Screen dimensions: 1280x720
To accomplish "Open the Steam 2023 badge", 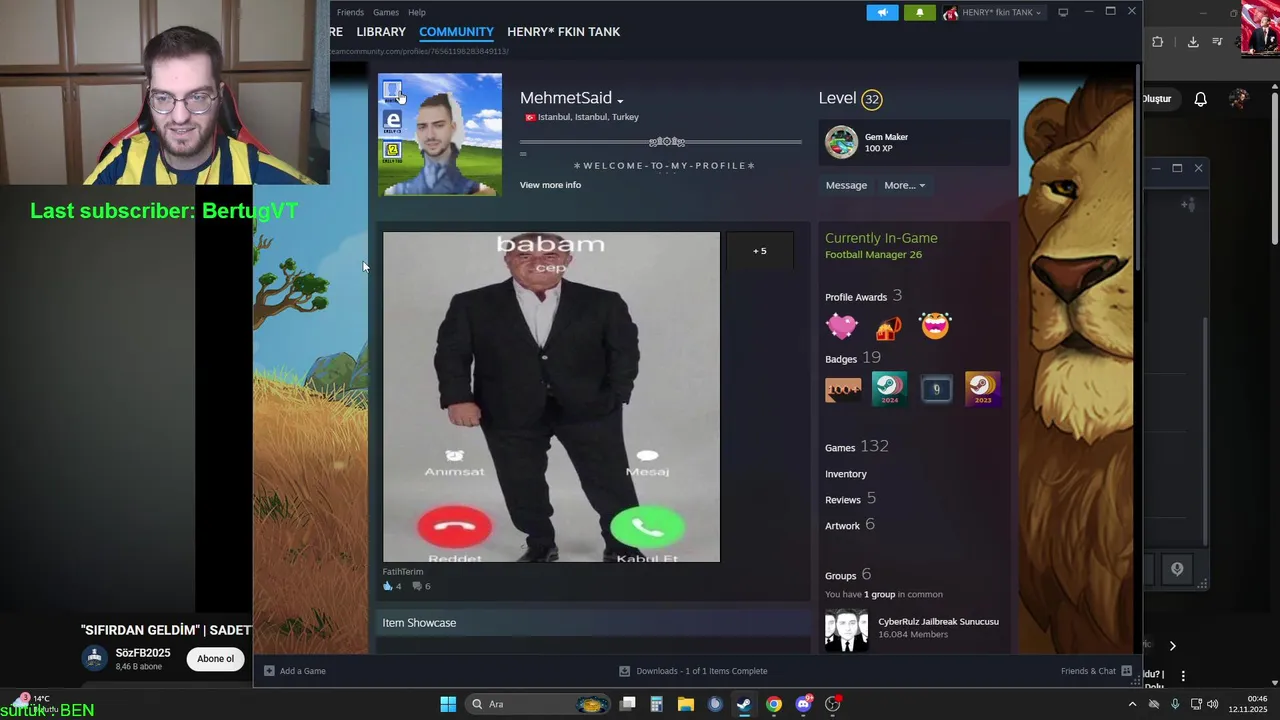I will [x=982, y=389].
